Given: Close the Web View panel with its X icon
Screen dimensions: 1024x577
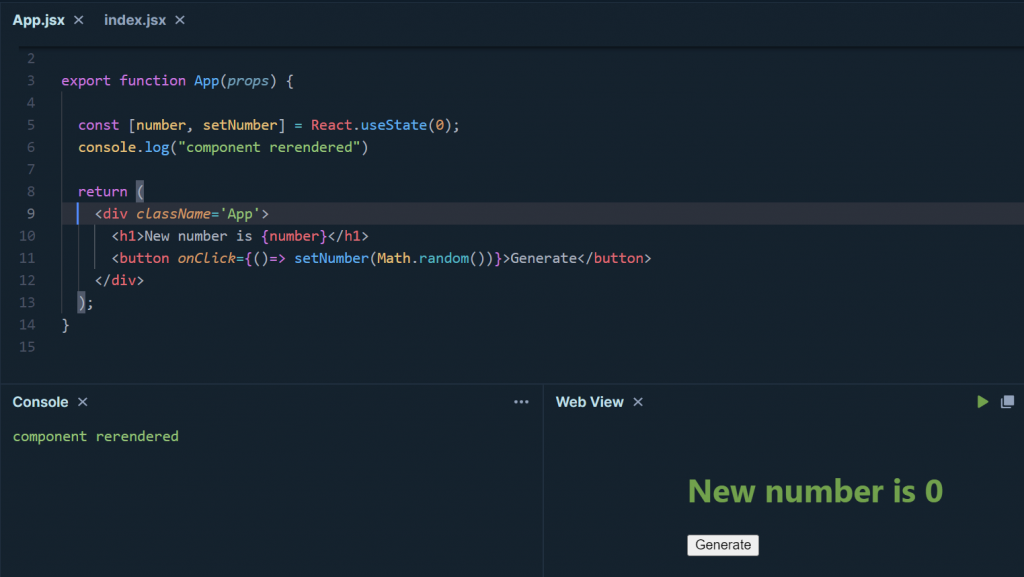Looking at the screenshot, I should [637, 402].
